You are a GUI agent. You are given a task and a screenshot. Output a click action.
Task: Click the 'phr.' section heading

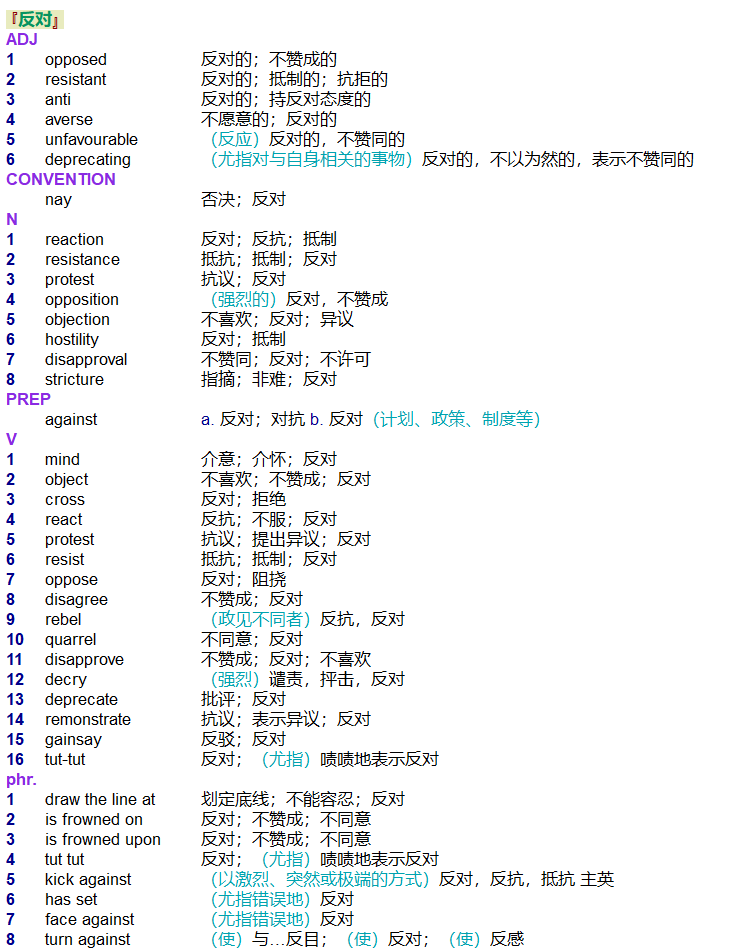pyautogui.click(x=21, y=780)
